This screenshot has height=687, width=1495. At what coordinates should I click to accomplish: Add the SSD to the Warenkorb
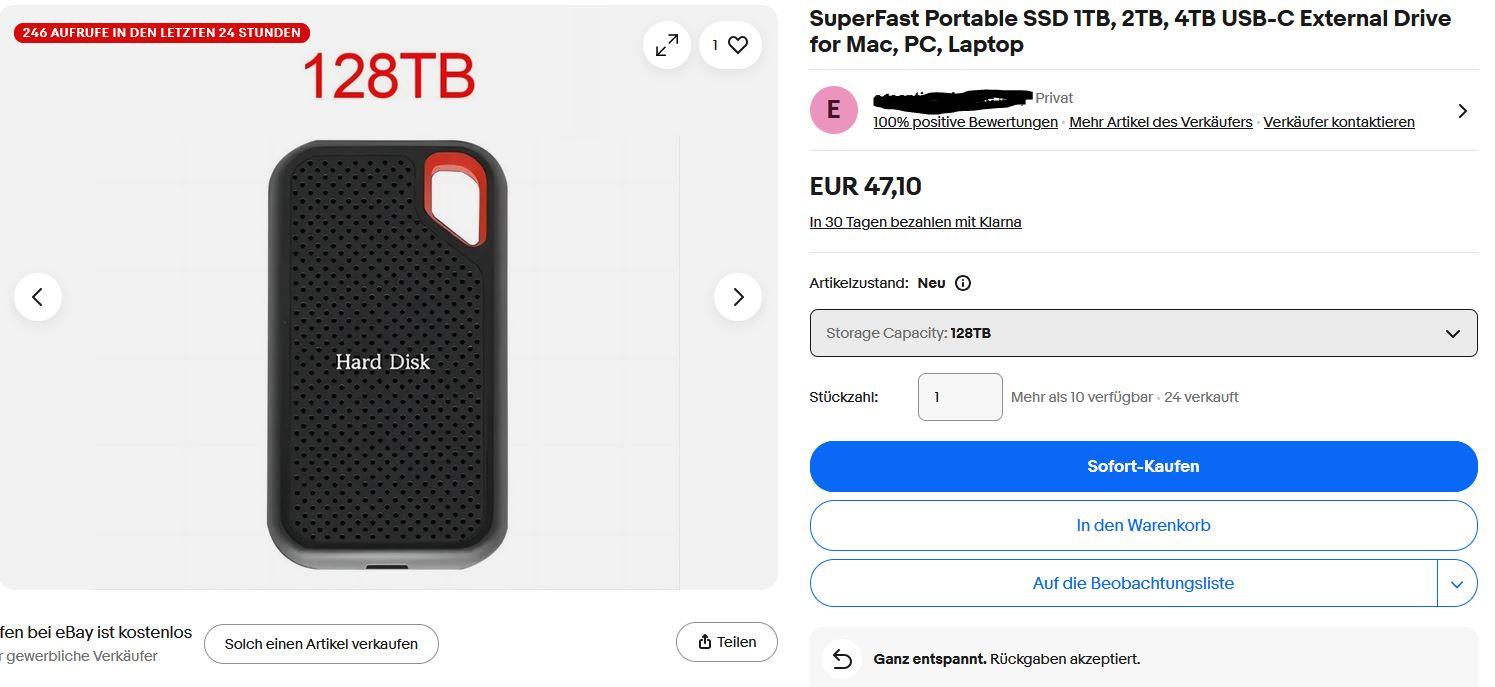coord(1143,525)
